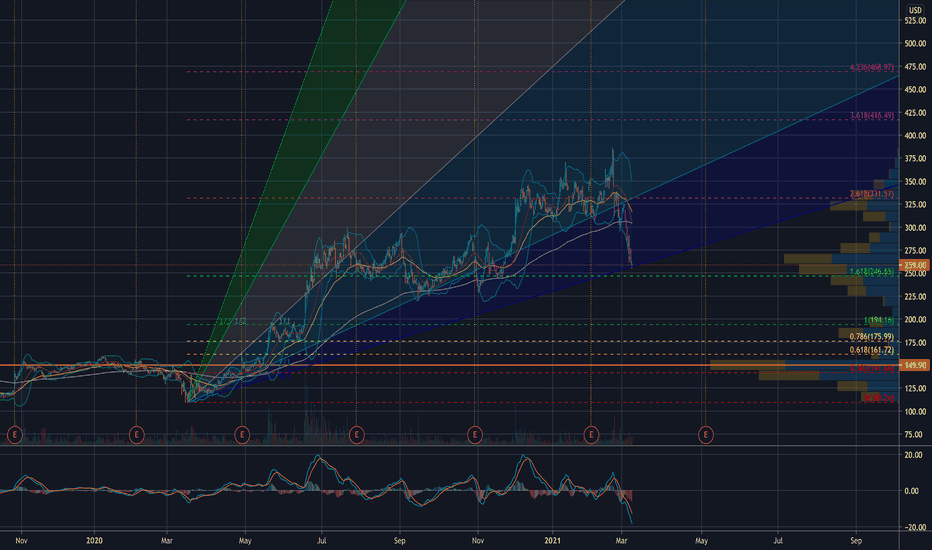
Task: Click the Sep label following 2021 on time axis
Action: [856, 540]
